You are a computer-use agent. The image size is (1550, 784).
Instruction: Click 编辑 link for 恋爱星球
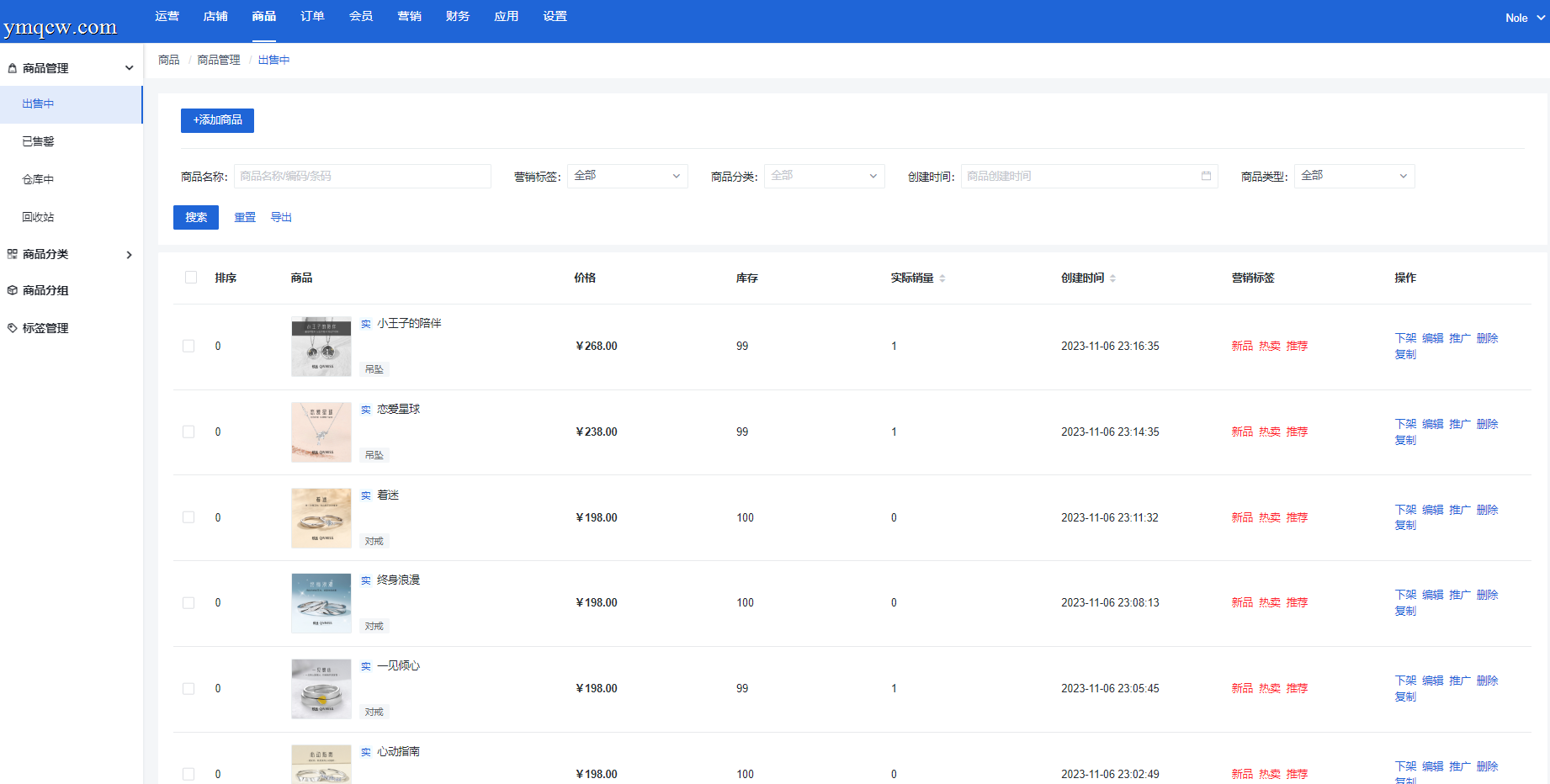tap(1433, 424)
